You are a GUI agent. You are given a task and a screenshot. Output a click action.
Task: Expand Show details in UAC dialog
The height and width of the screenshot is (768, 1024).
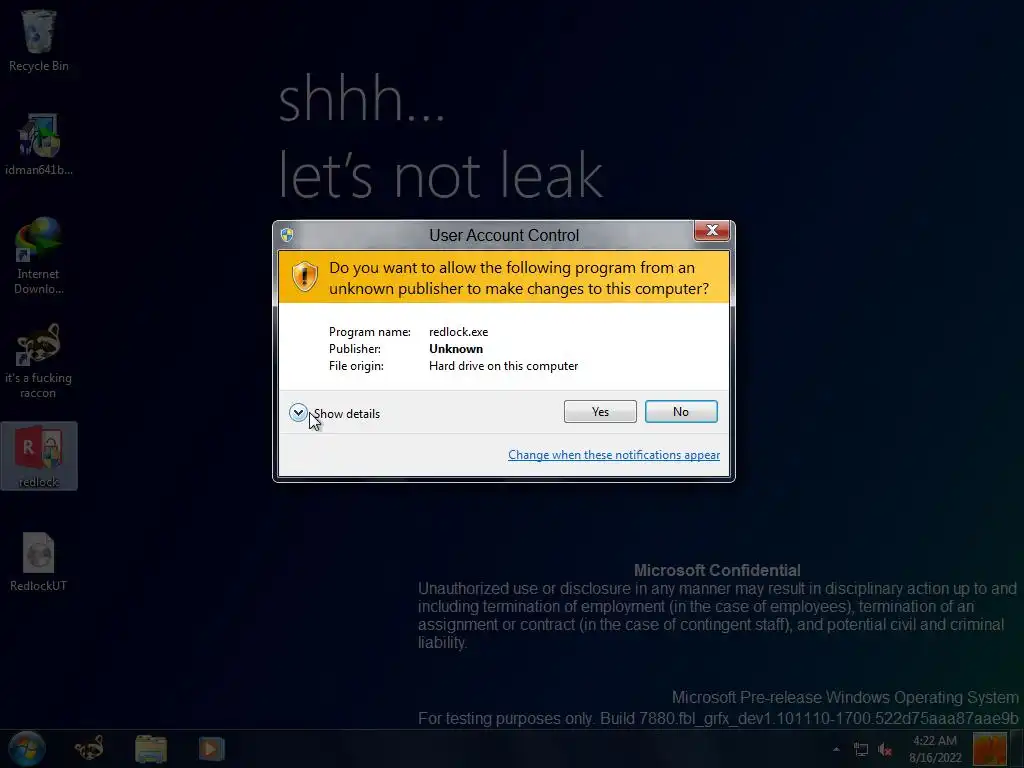pos(334,413)
